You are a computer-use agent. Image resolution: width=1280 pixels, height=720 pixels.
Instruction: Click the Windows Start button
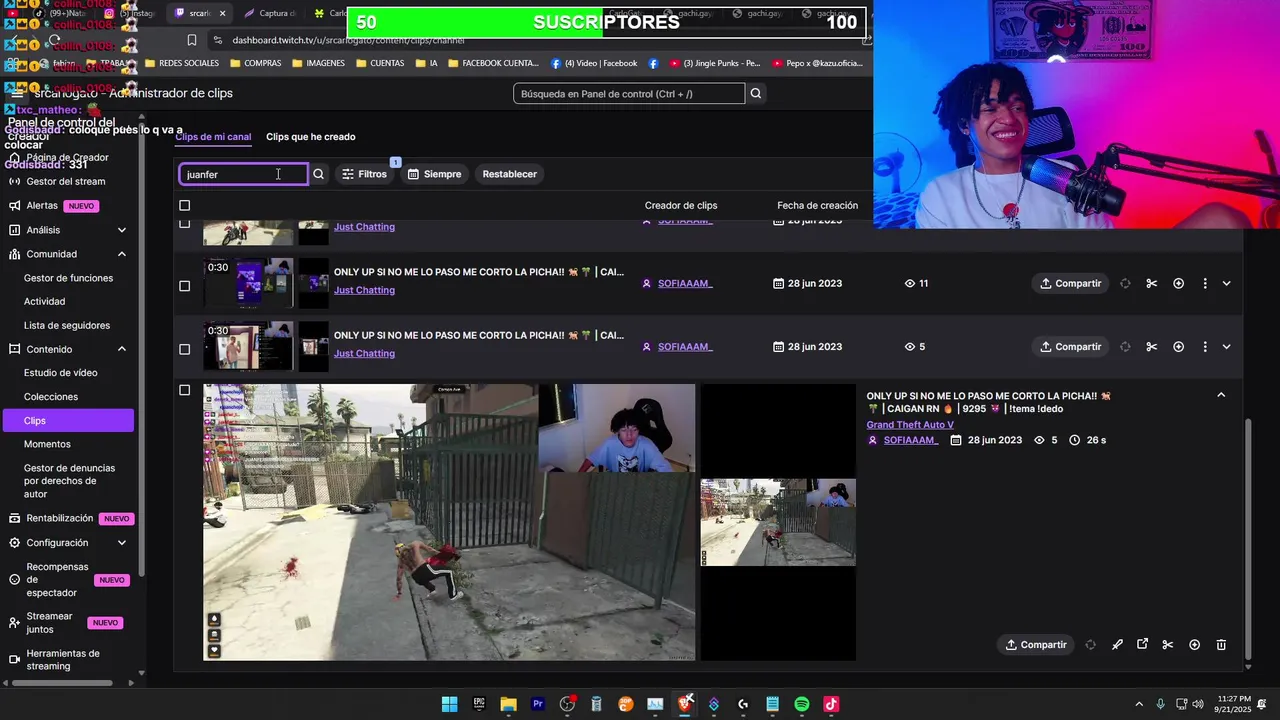point(450,704)
